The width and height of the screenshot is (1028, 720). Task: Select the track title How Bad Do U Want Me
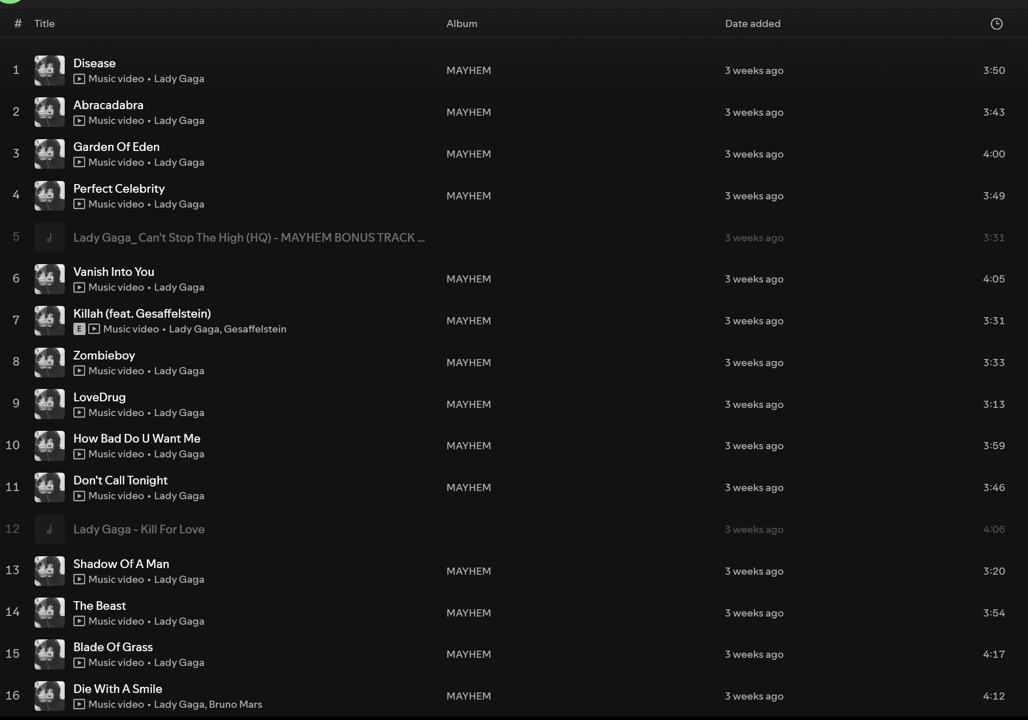(x=136, y=438)
